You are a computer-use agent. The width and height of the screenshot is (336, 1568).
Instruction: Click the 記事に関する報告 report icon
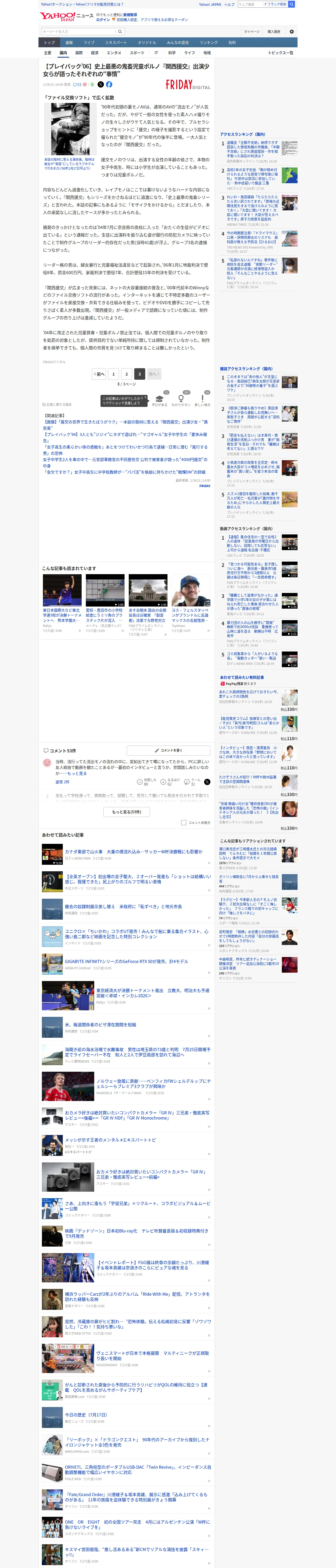pos(44,405)
